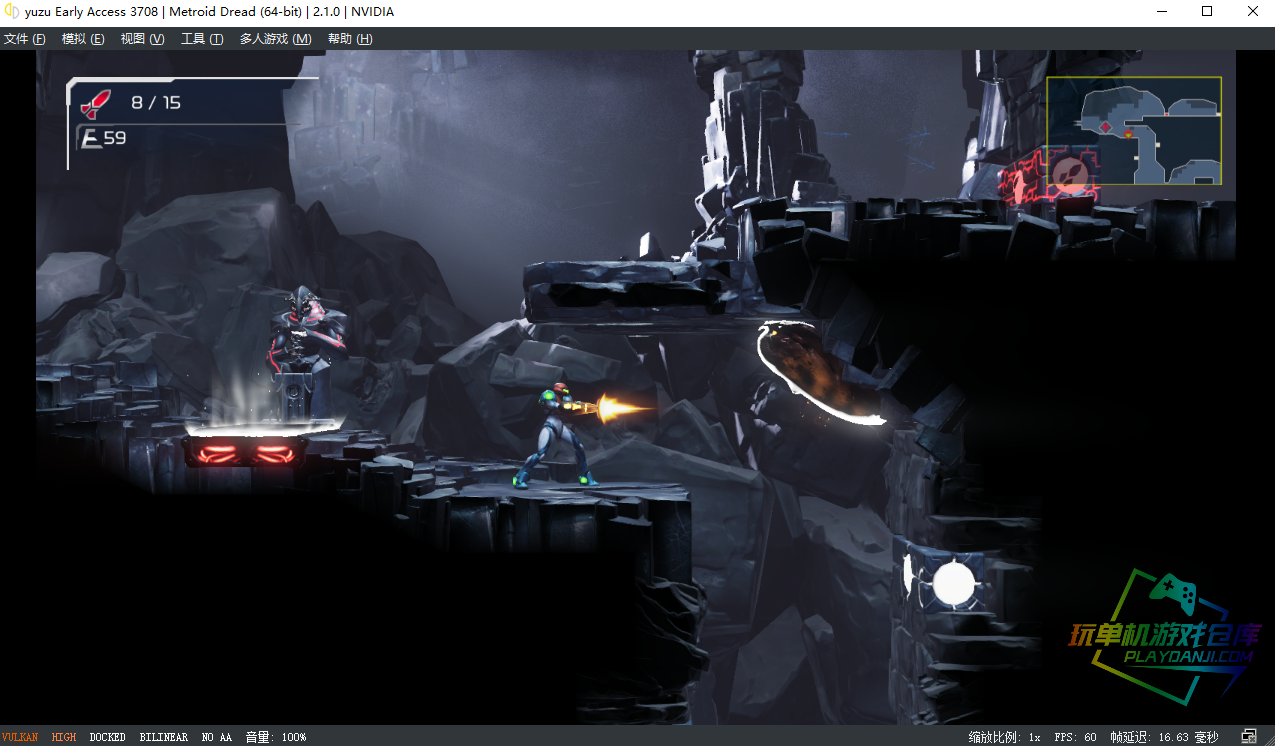Click the minimap in the game corner

(x=1134, y=130)
